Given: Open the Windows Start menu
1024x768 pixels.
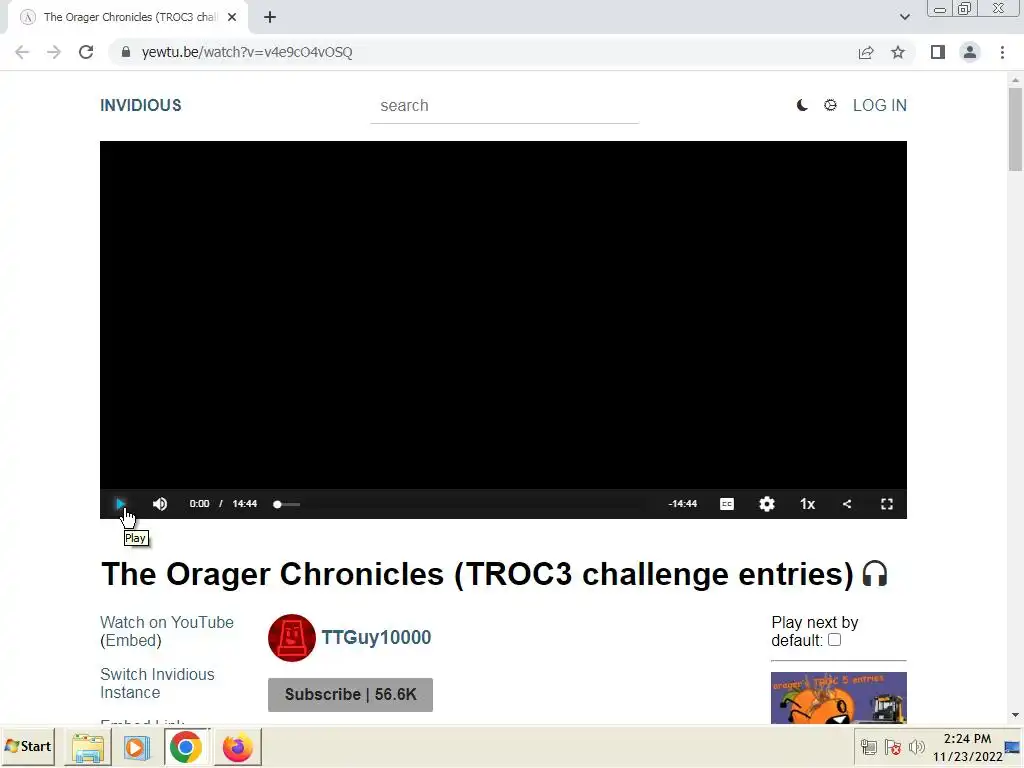Looking at the screenshot, I should (27, 746).
